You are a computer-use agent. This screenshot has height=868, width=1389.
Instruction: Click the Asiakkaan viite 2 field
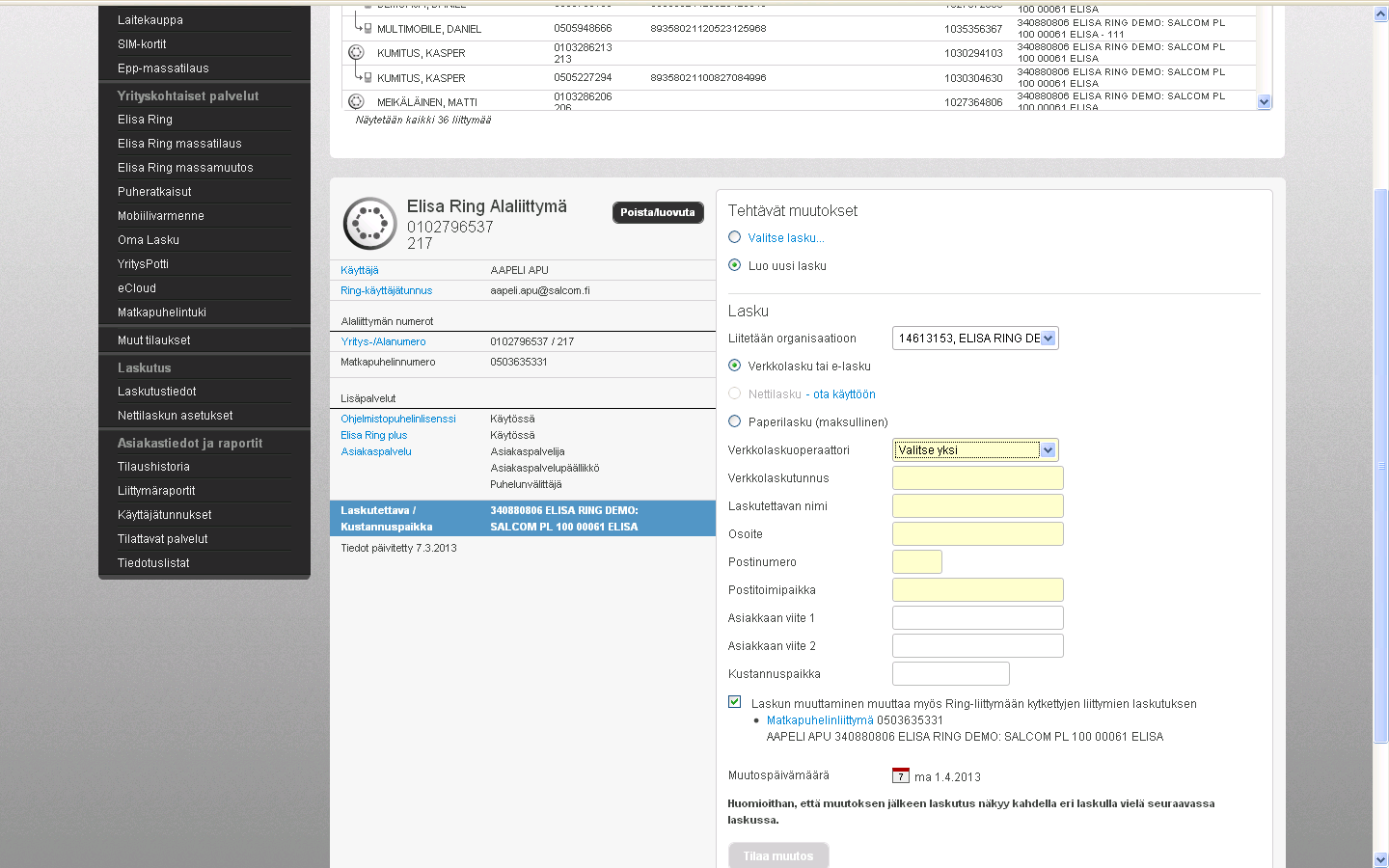coord(978,645)
